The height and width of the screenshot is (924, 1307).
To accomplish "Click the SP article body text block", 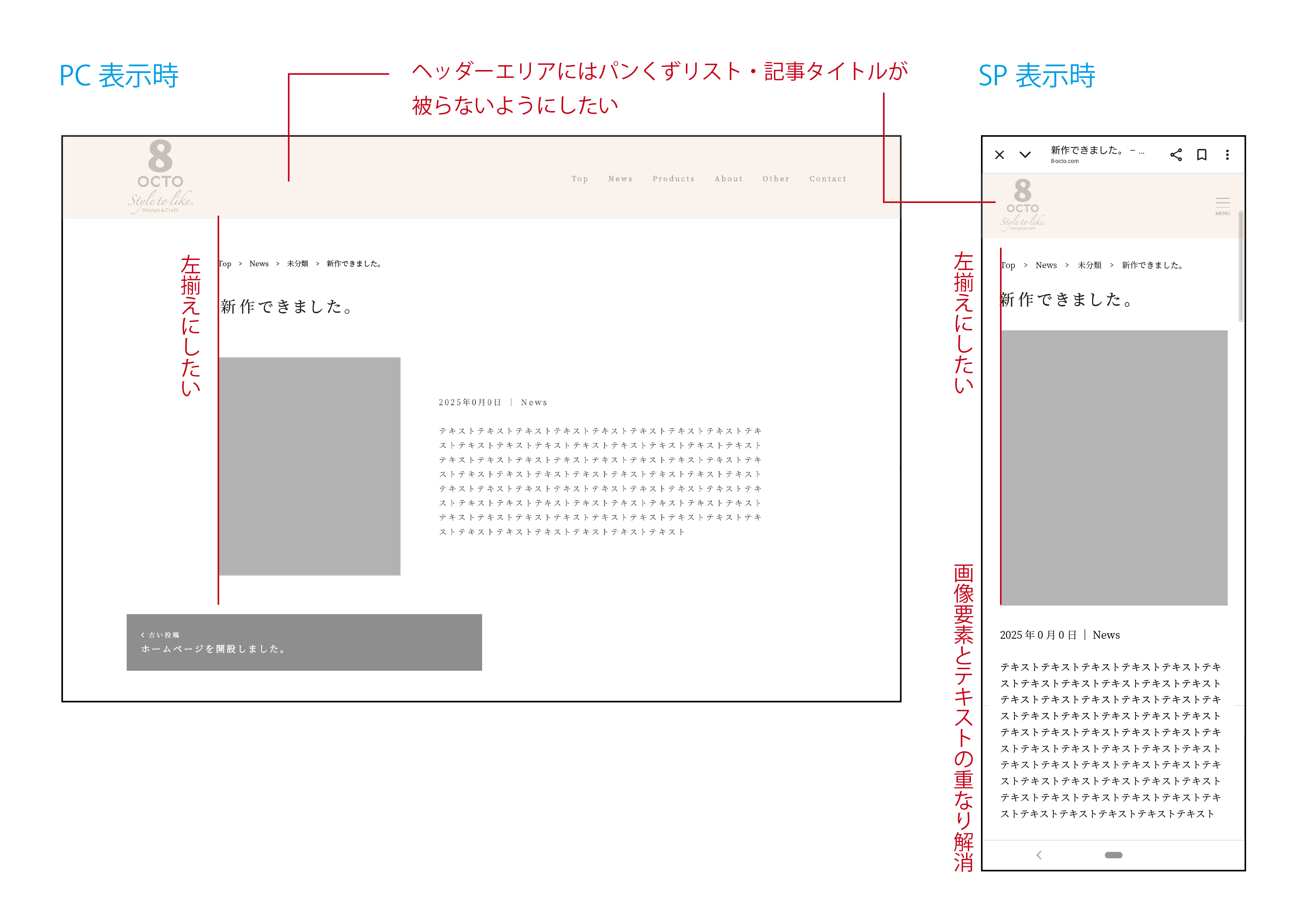I will click(1111, 740).
